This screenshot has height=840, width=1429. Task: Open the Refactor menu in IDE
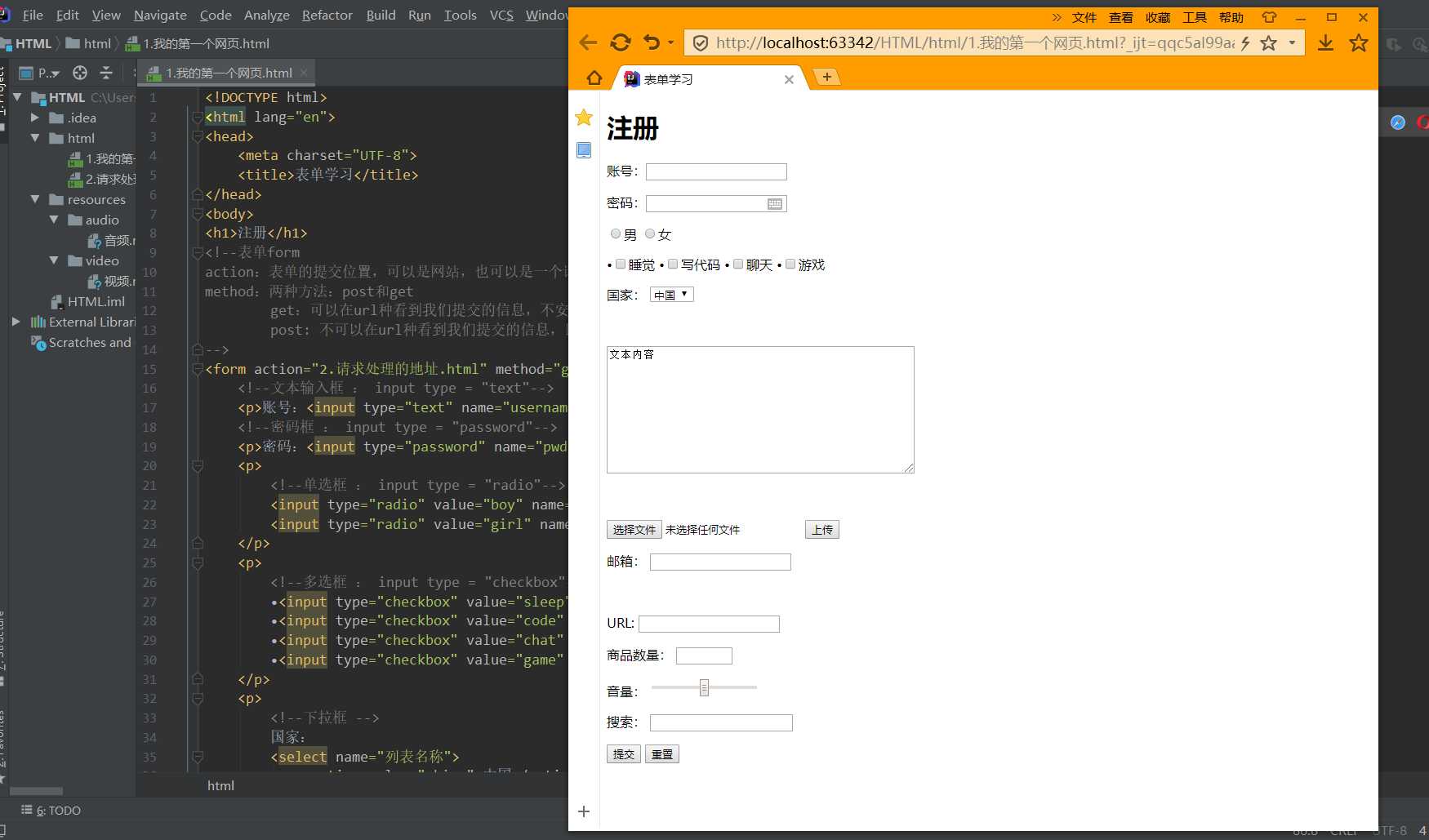click(x=327, y=15)
